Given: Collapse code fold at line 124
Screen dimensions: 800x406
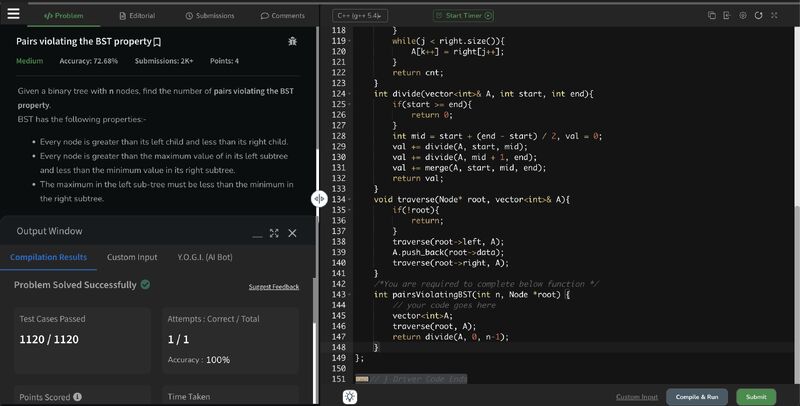Looking at the screenshot, I should tap(349, 94).
